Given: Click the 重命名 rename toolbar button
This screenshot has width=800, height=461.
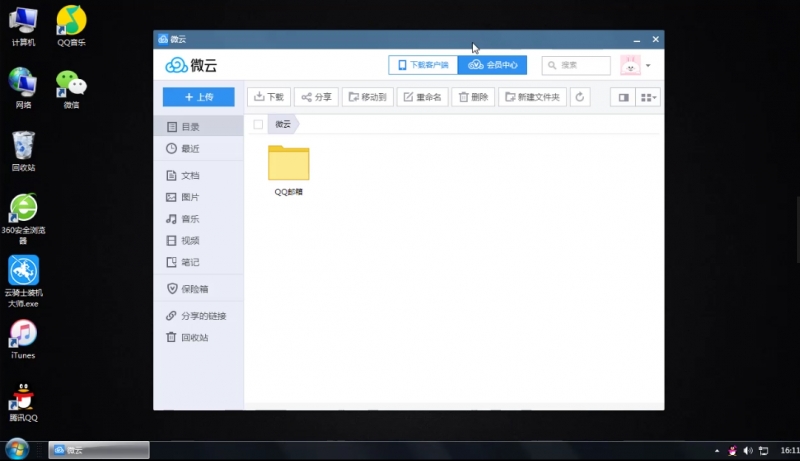Looking at the screenshot, I should click(422, 97).
